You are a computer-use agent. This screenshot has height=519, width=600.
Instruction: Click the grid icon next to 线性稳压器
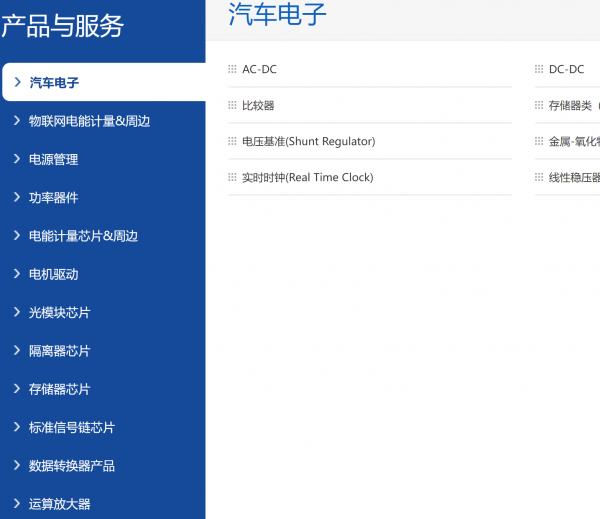click(x=539, y=178)
